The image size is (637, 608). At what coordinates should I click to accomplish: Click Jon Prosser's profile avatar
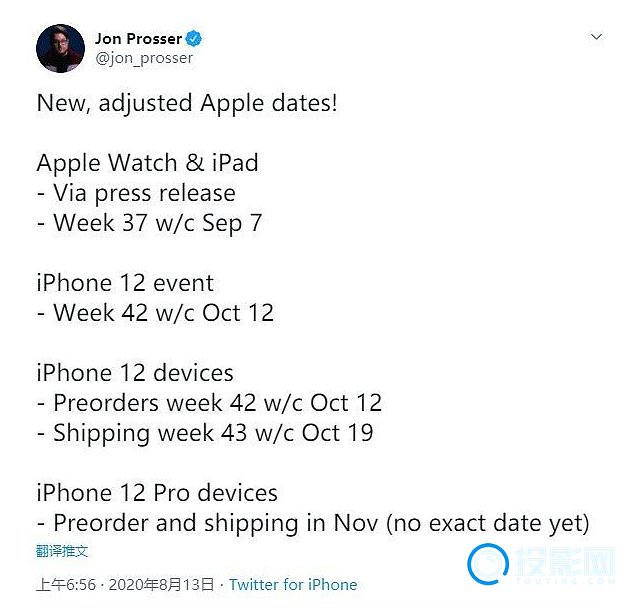click(59, 48)
